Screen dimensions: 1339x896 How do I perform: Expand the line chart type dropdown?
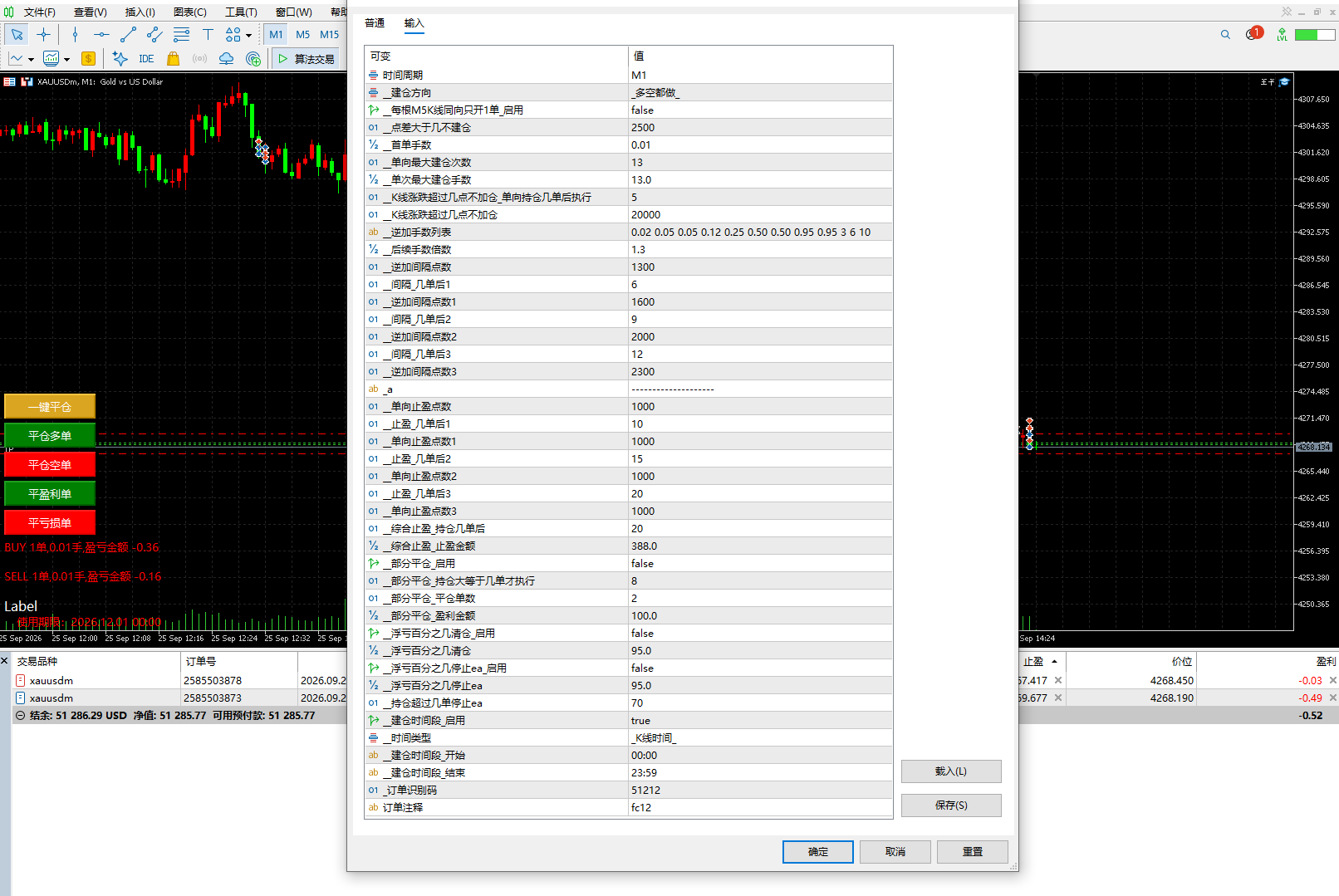[x=31, y=59]
